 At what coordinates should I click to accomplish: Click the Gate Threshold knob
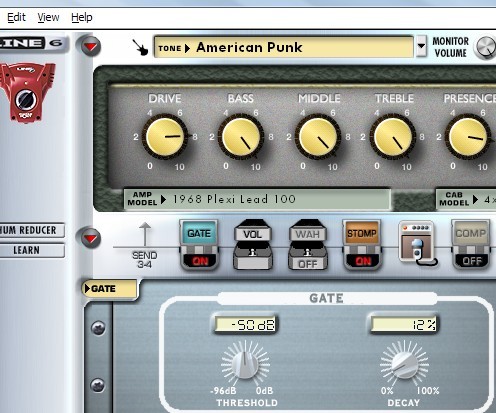click(245, 364)
